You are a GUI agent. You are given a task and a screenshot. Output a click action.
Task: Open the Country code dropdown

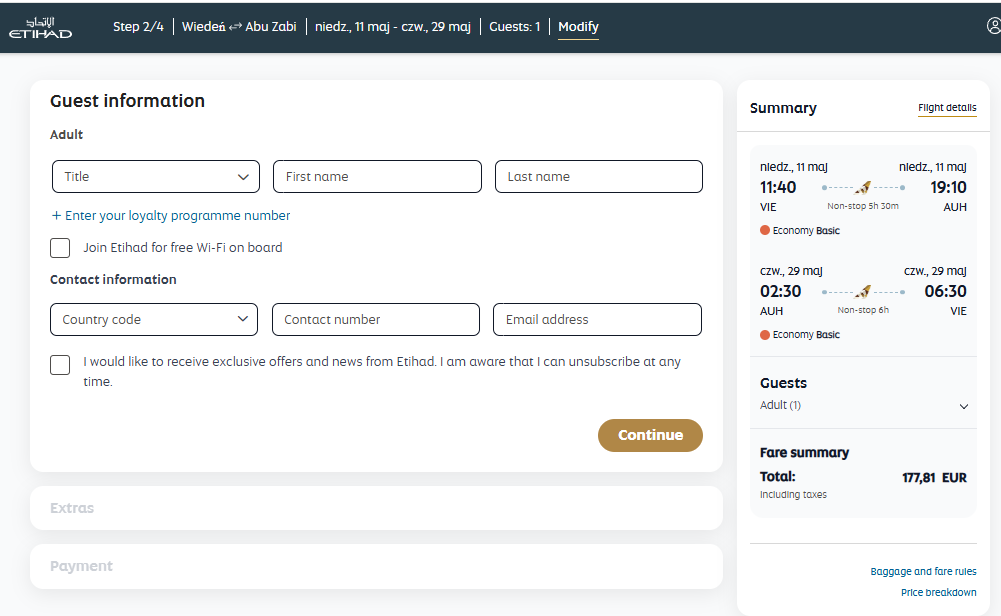tap(154, 319)
